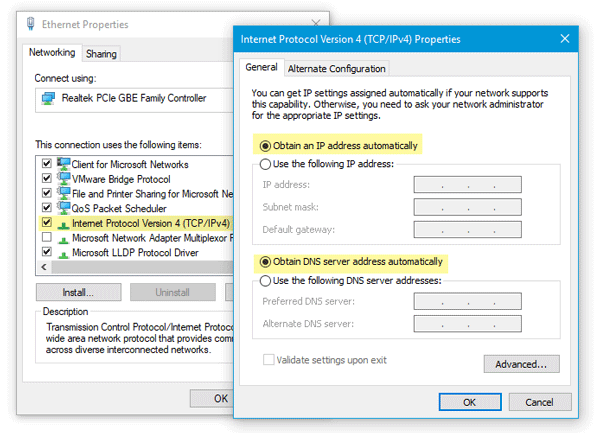Click the VMware Bridge Protocol icon

coord(64,179)
